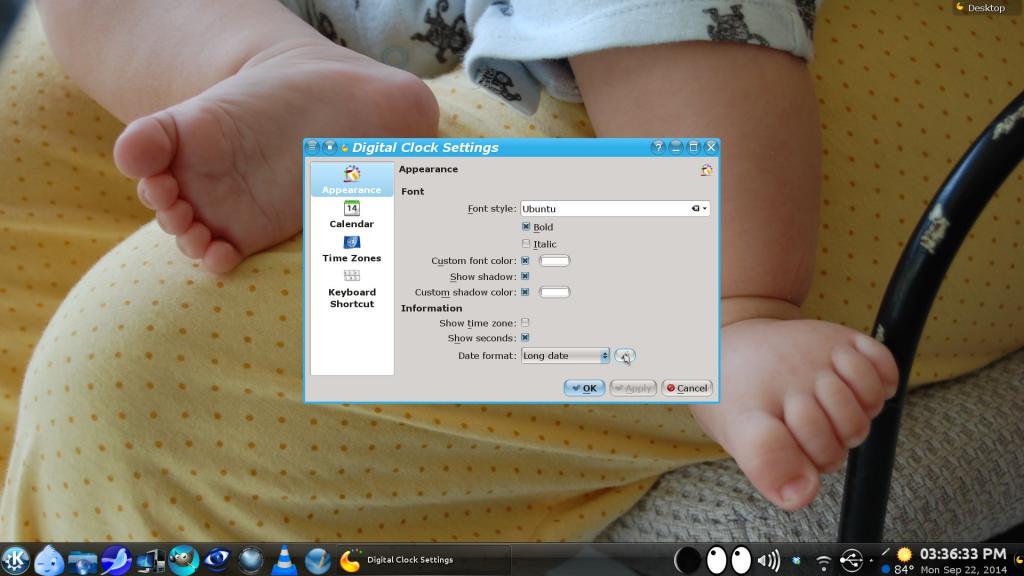1024x576 pixels.
Task: Click the USB device notifier icon
Action: point(851,560)
